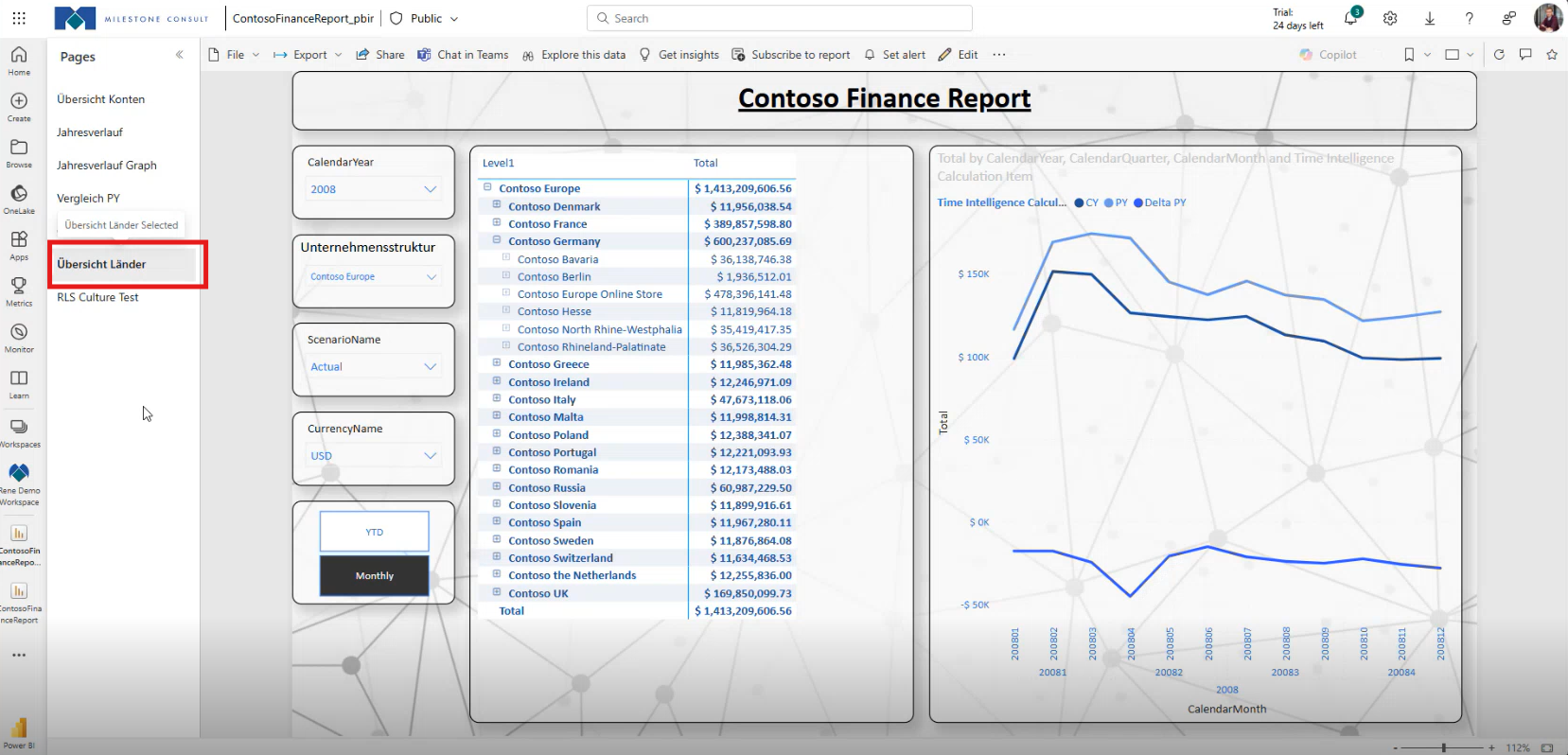
Task: Open settings gear icon
Action: pyautogui.click(x=1390, y=18)
